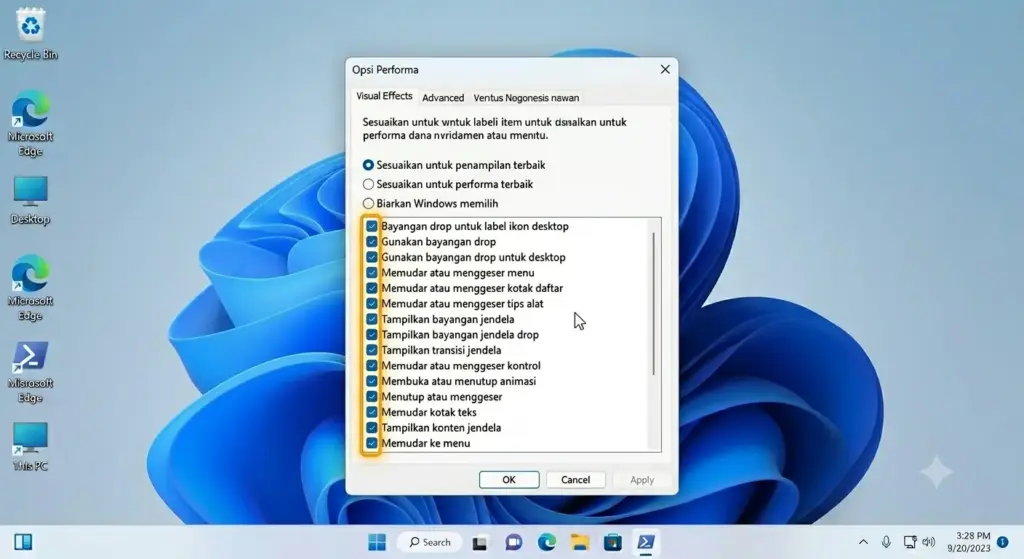Select 'Sesuaikan untuk performa terbaik' radio option
Screen dimensions: 1024x559
tap(368, 184)
